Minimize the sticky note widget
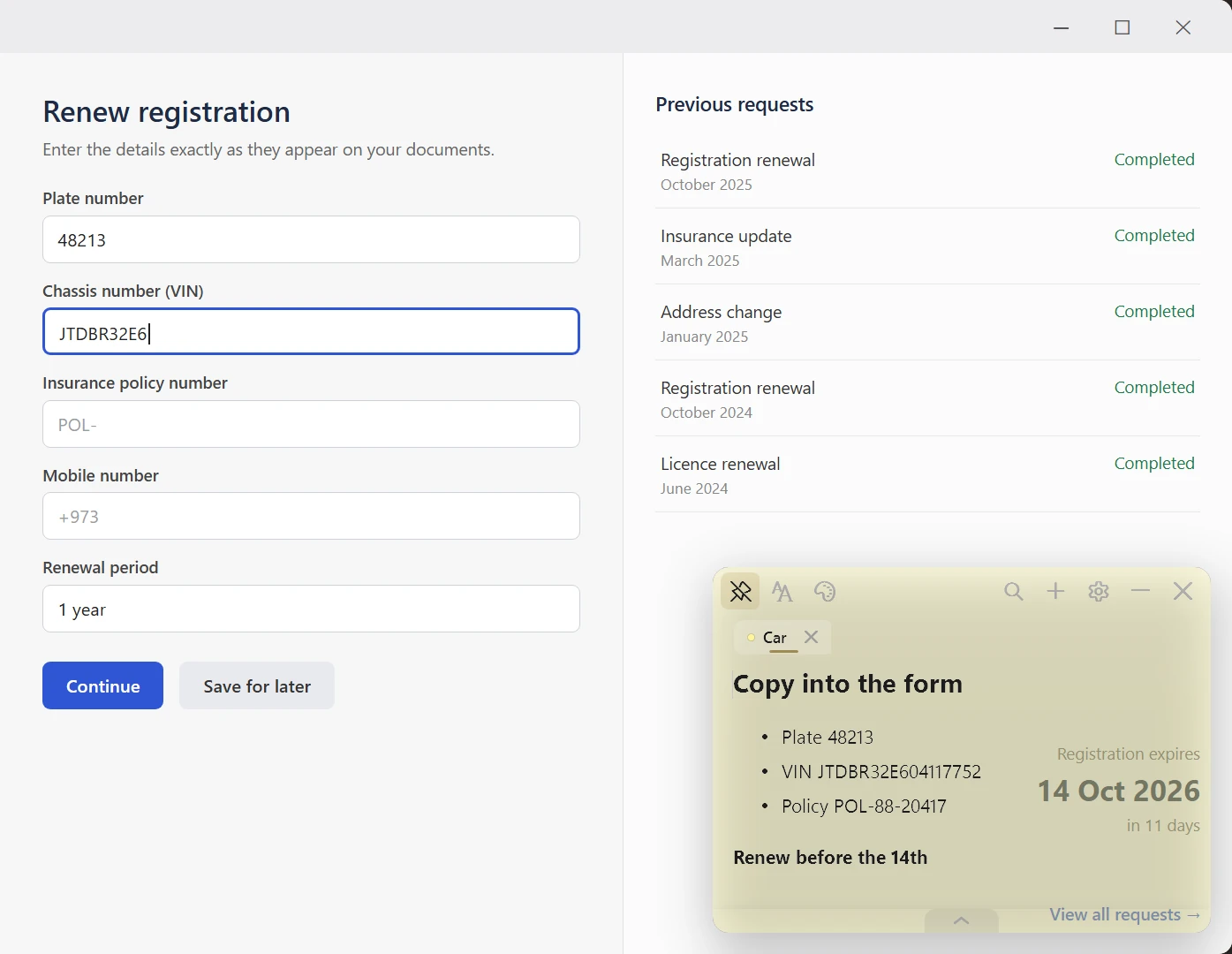This screenshot has width=1232, height=954. point(1141,590)
